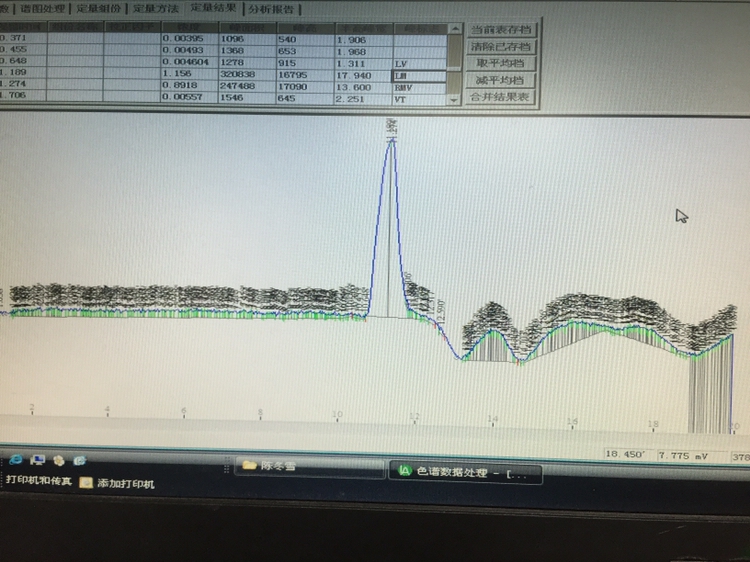Viewport: 750px width, 562px height.
Task: Click the cell reading 0.004604
Action: click(189, 62)
